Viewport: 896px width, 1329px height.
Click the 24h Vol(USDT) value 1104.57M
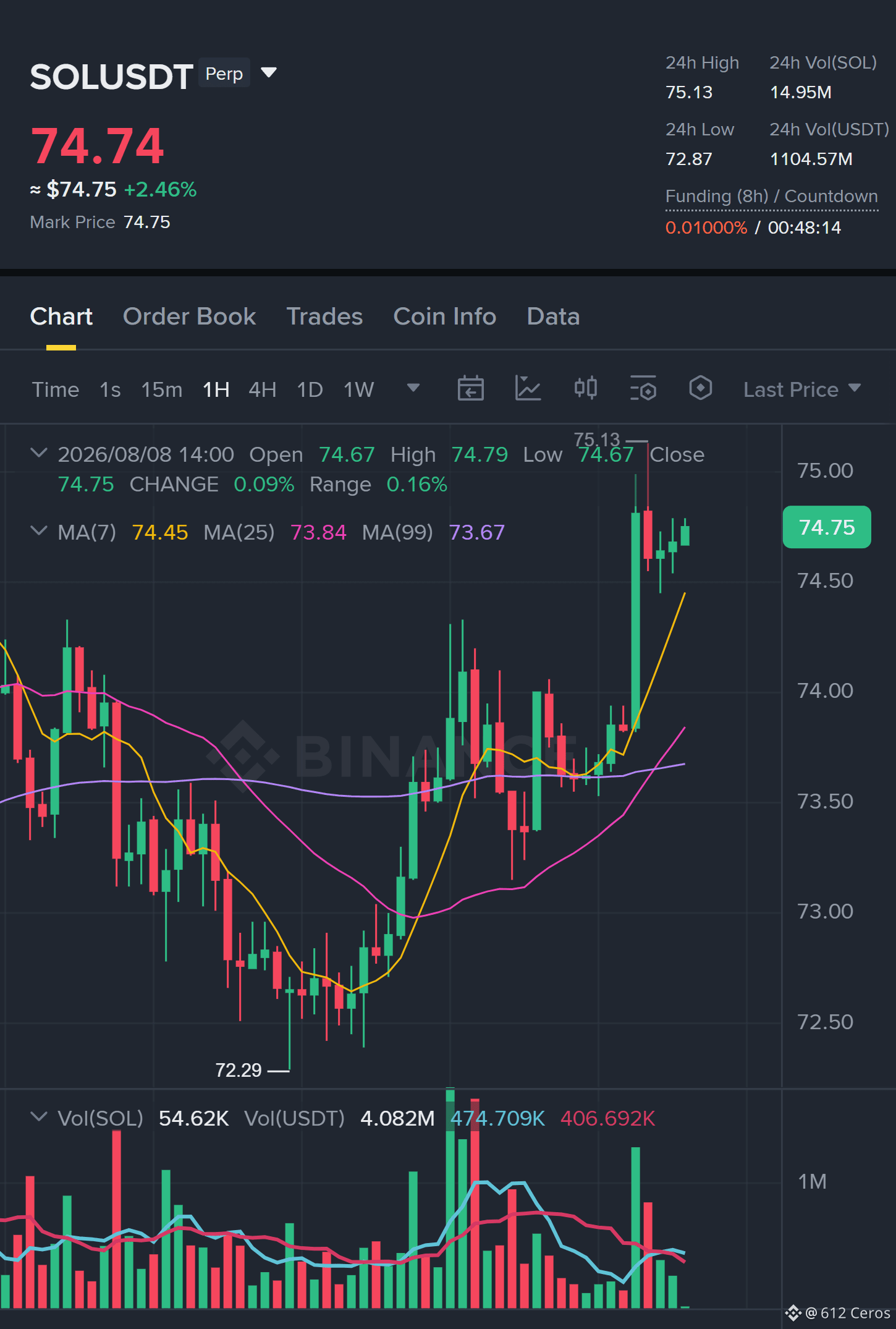tap(811, 159)
